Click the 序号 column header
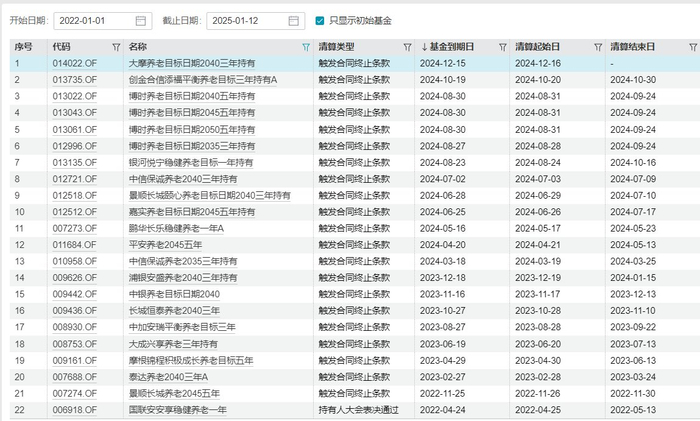700x421 pixels. point(23,47)
